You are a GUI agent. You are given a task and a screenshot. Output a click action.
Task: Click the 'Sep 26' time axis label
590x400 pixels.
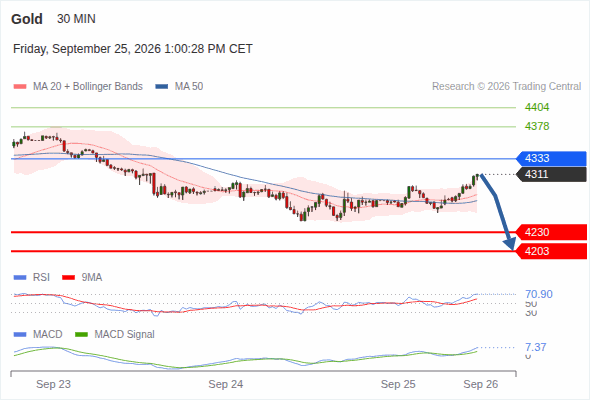coord(481,384)
